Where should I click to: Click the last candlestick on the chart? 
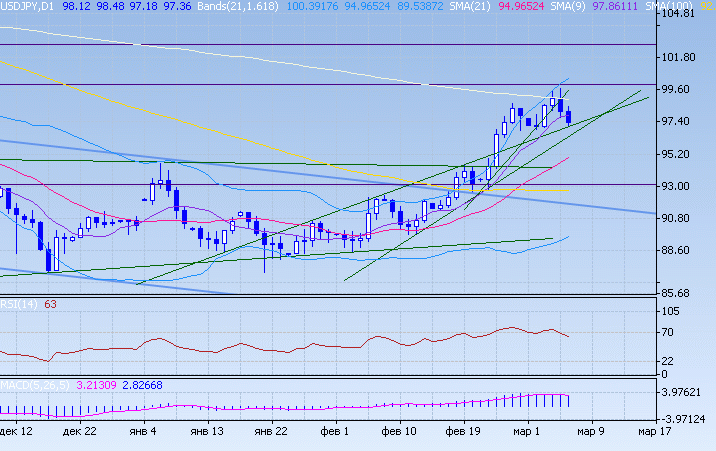pos(569,117)
